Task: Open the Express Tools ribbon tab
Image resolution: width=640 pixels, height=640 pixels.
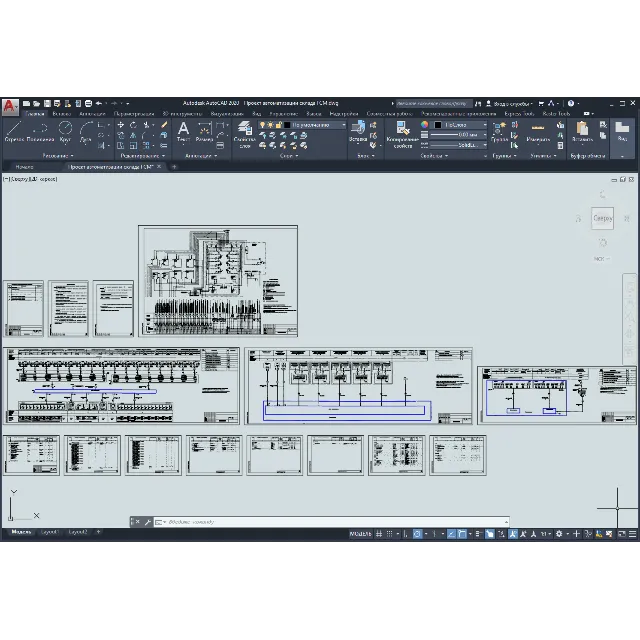Action: point(519,113)
